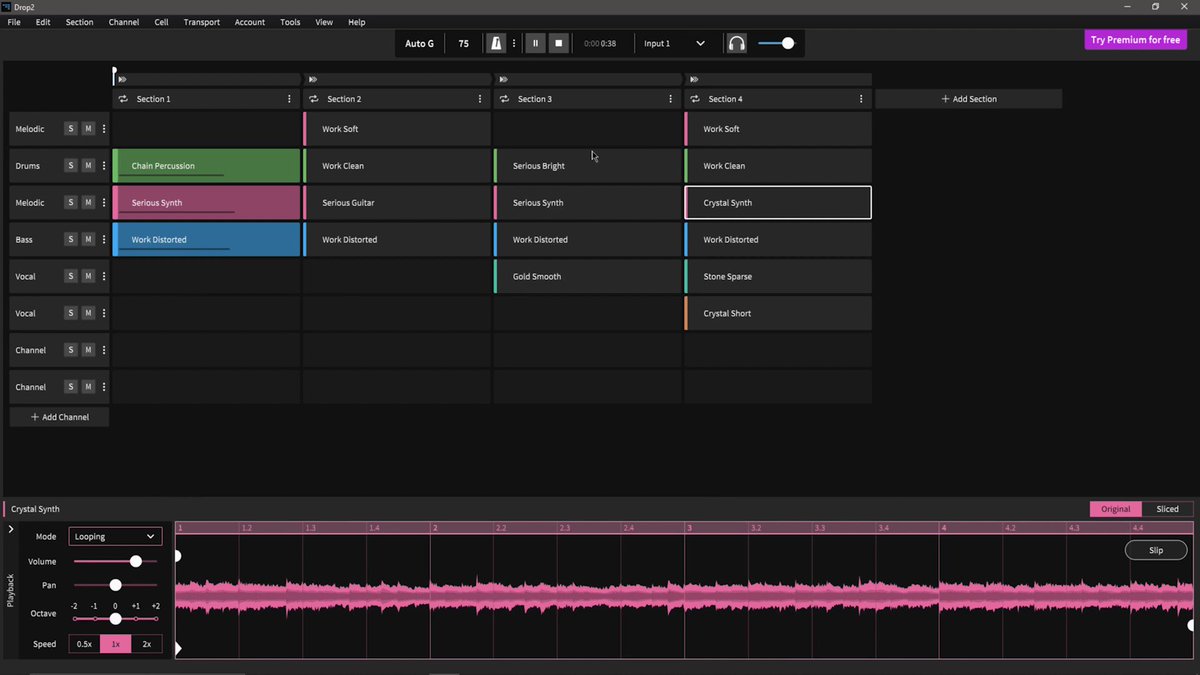
Task: Open Section 1 options menu
Action: click(289, 99)
